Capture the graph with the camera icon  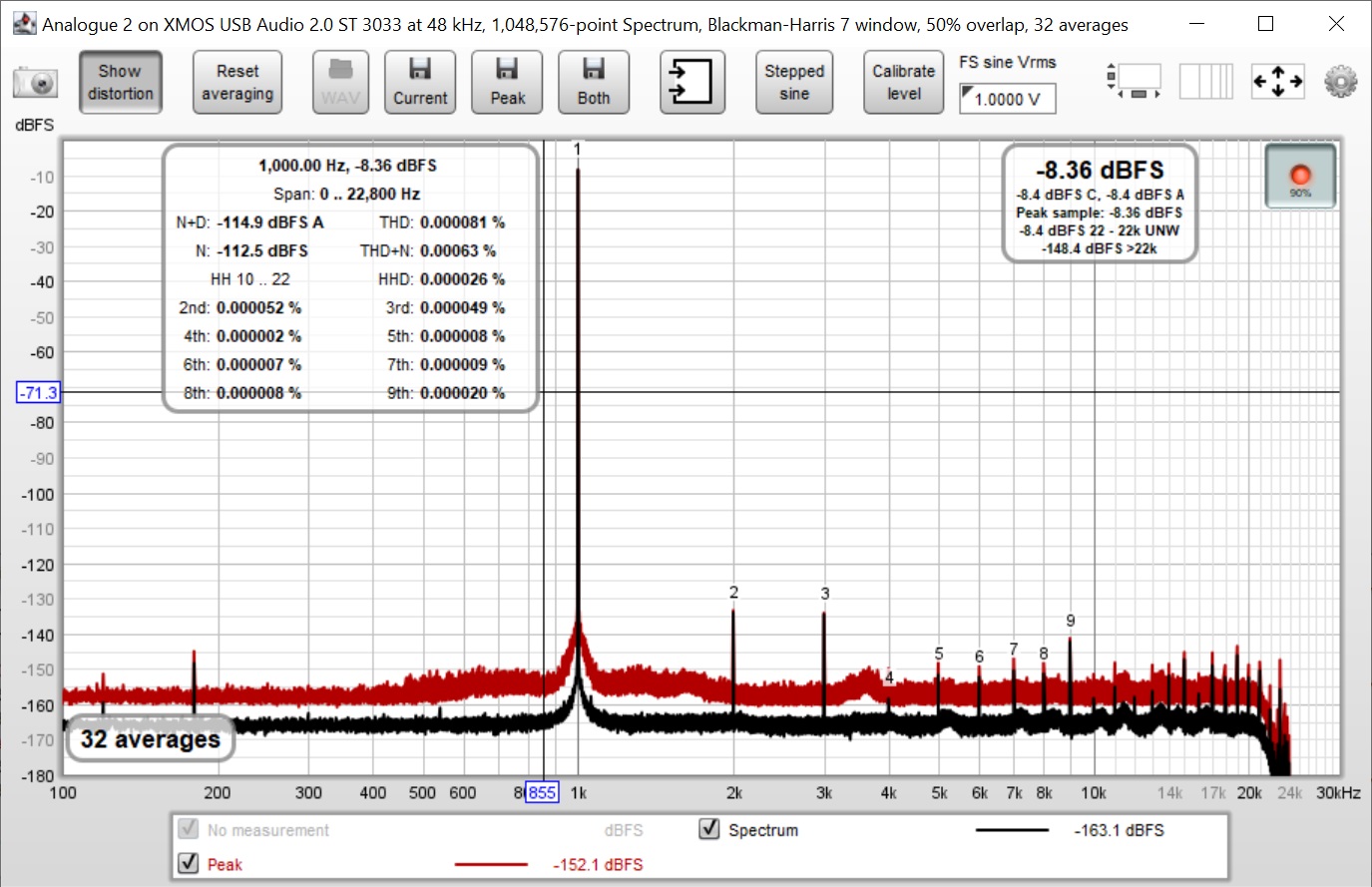[x=35, y=83]
